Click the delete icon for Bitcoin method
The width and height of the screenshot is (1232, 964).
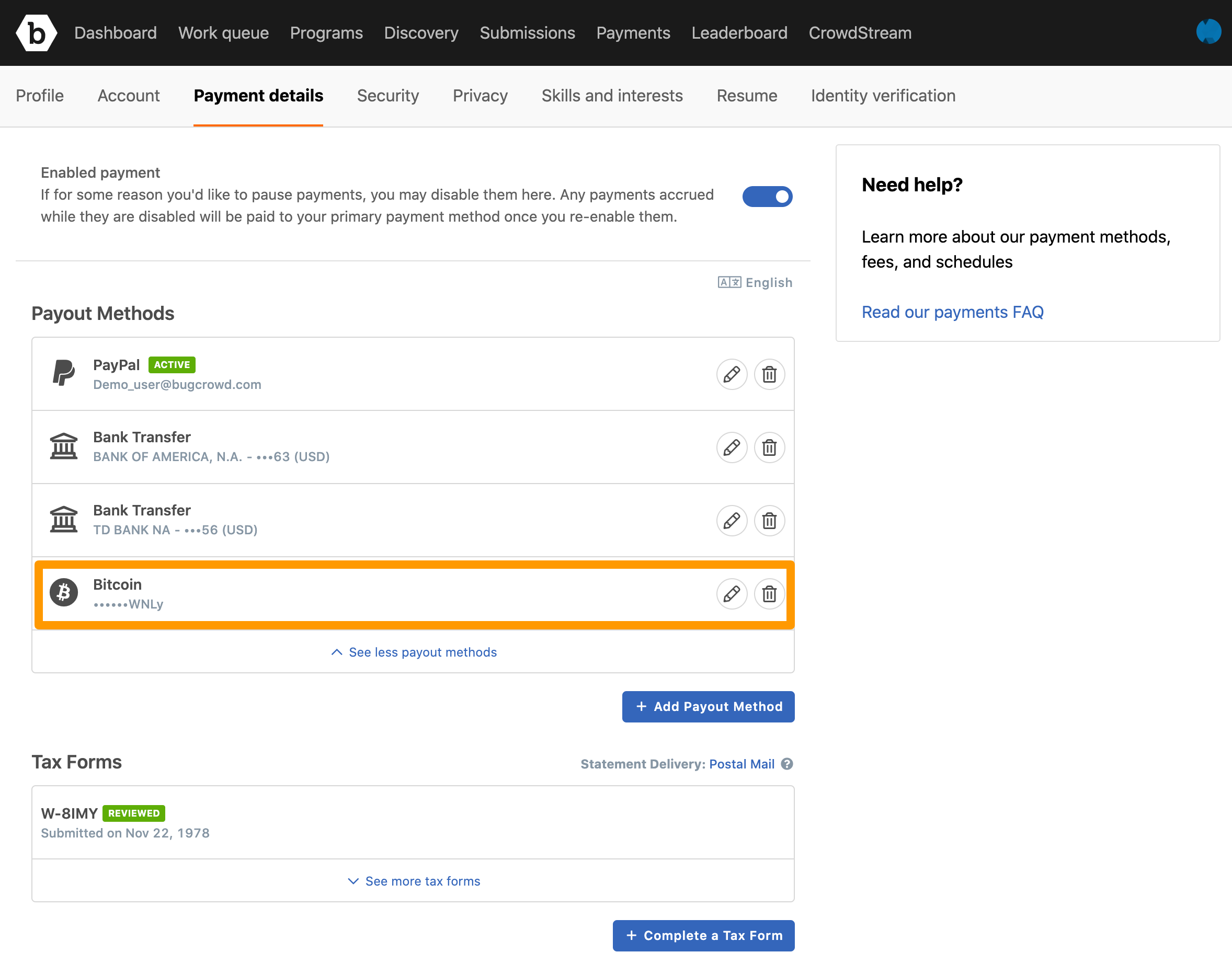[768, 593]
